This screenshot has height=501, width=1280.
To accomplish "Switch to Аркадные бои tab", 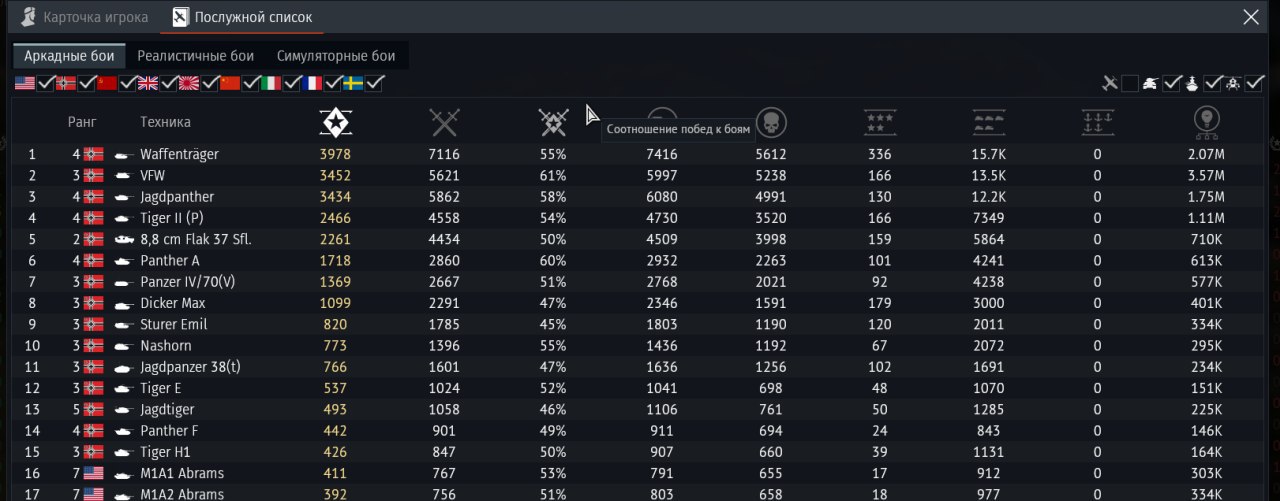I will (x=70, y=56).
